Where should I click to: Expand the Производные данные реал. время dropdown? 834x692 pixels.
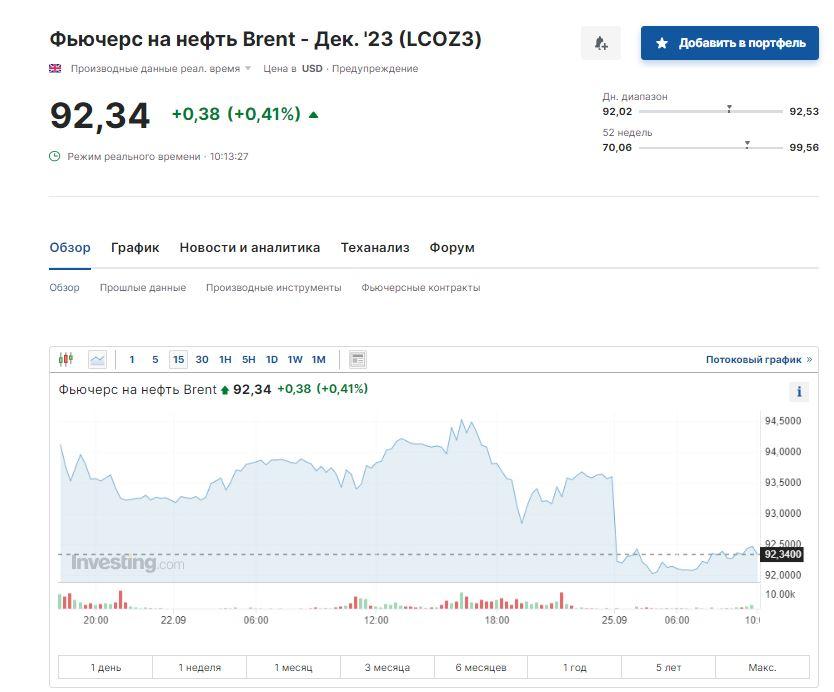click(x=248, y=69)
